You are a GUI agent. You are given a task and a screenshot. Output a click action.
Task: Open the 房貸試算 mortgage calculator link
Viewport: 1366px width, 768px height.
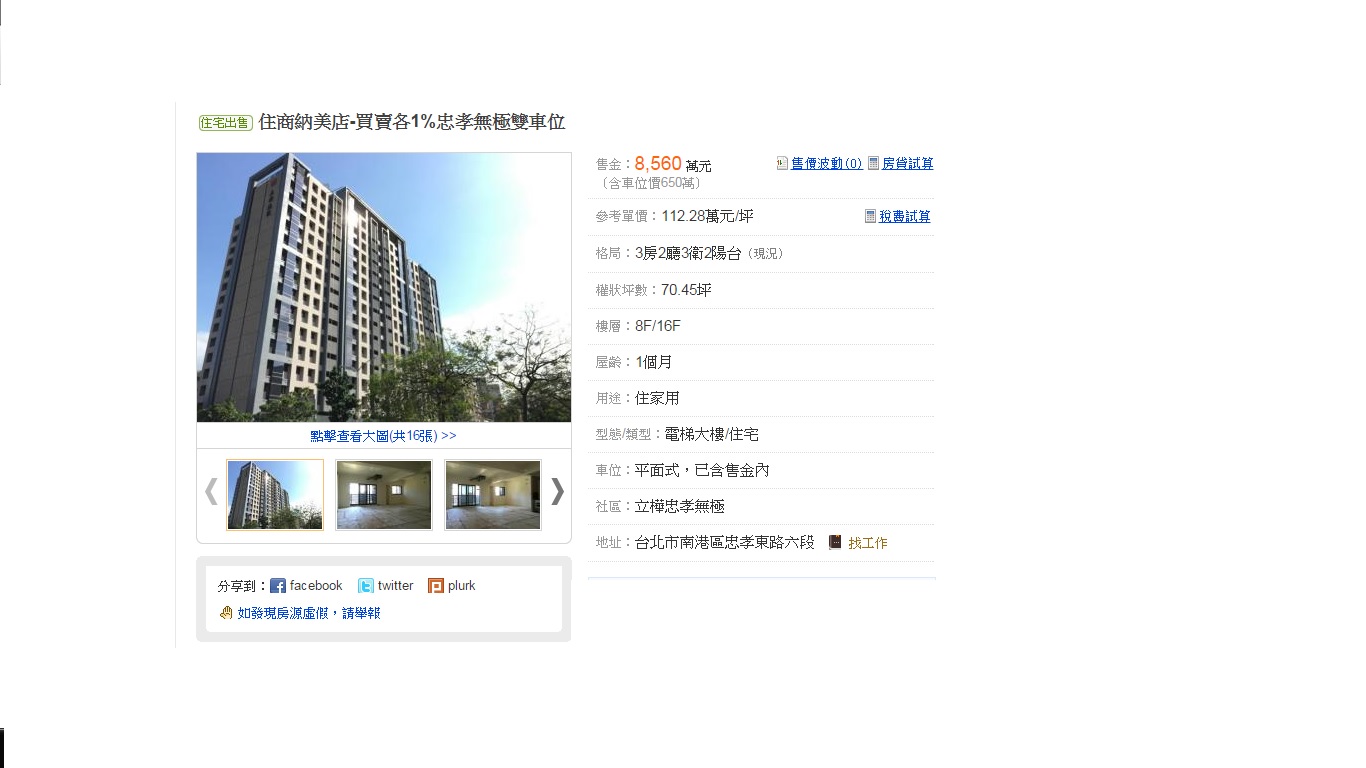[x=908, y=163]
